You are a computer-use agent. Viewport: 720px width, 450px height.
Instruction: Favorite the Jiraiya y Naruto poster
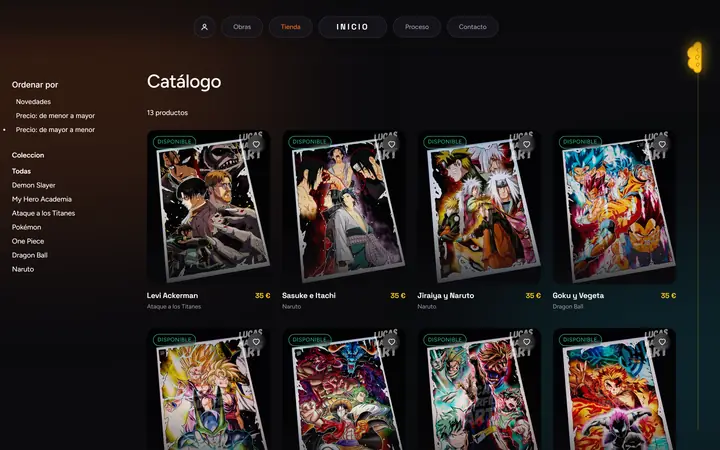point(527,144)
